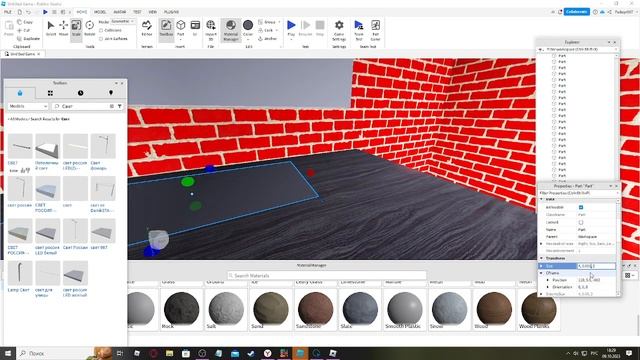Screen dimensions: 640x360
Task: Start Team Test
Action: [359, 29]
